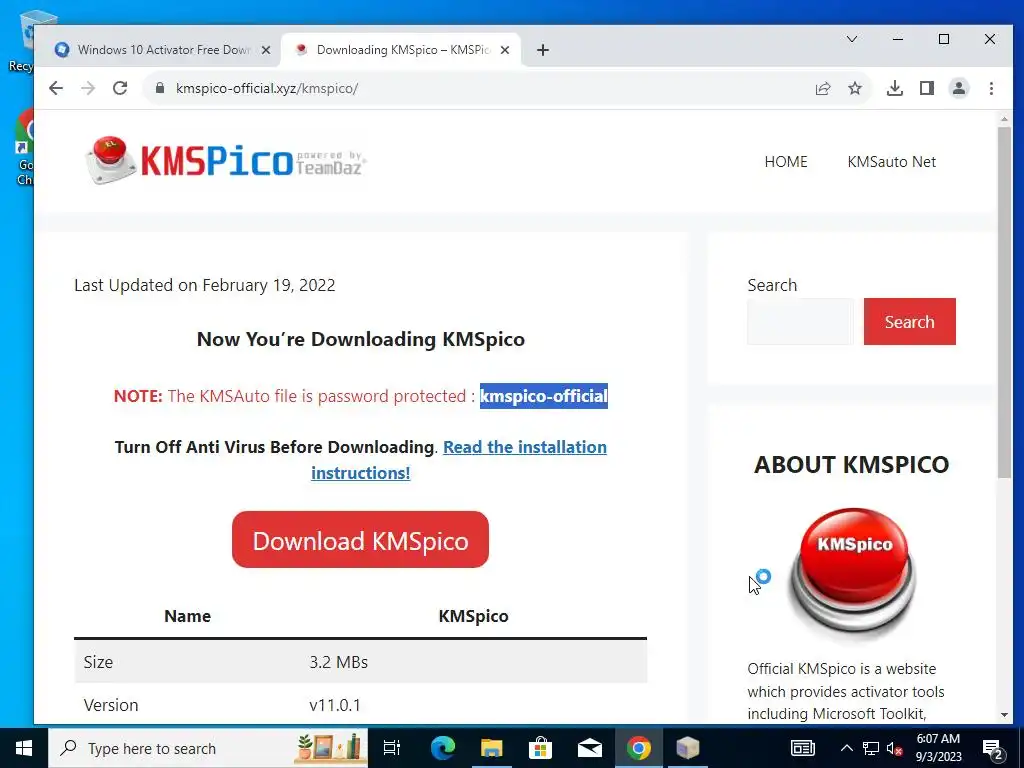Select the Downloading KMSpico tab
Screen dimensions: 1024x768
click(x=402, y=50)
